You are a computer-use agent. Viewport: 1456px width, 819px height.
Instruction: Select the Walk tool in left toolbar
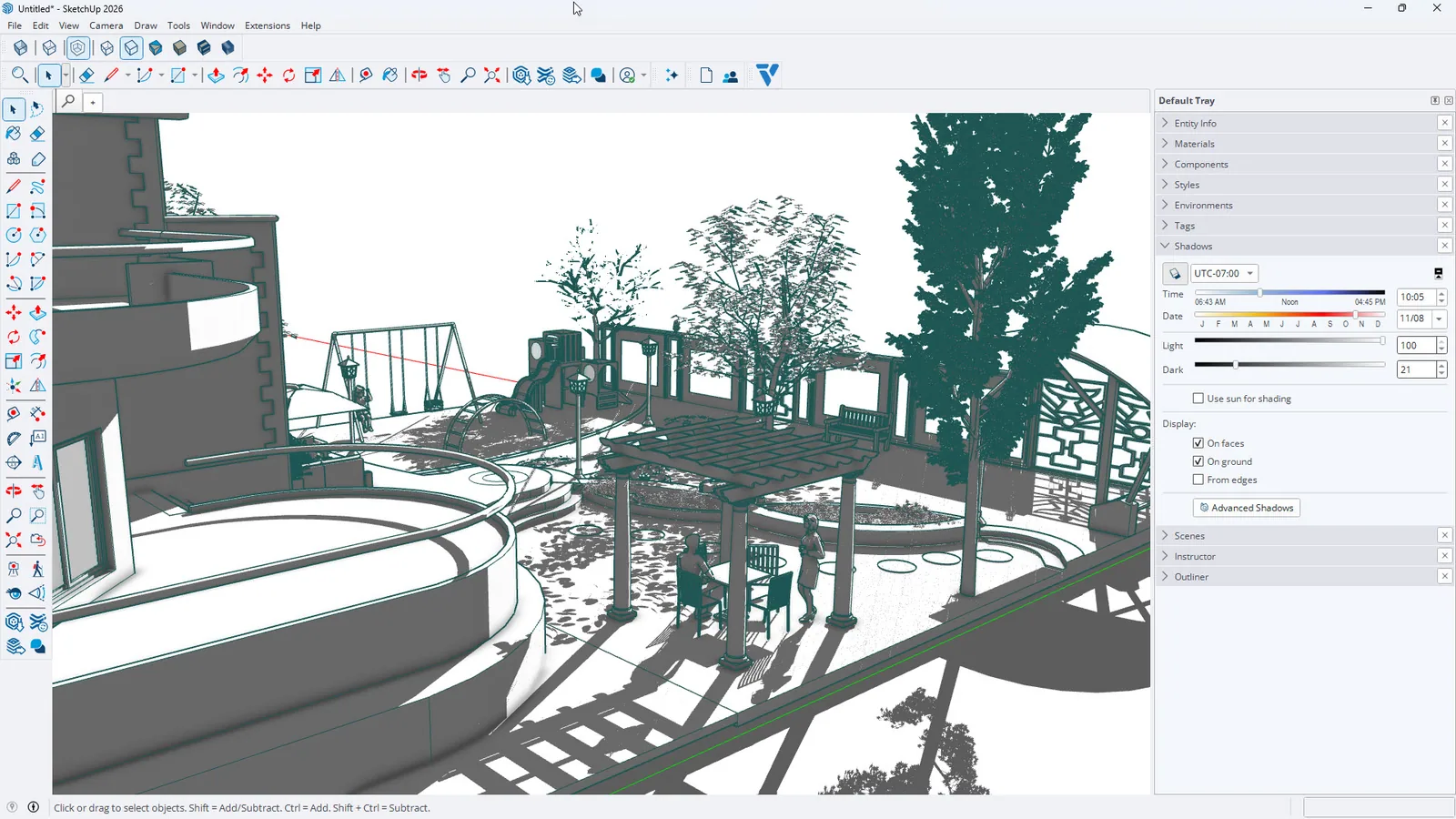(37, 570)
